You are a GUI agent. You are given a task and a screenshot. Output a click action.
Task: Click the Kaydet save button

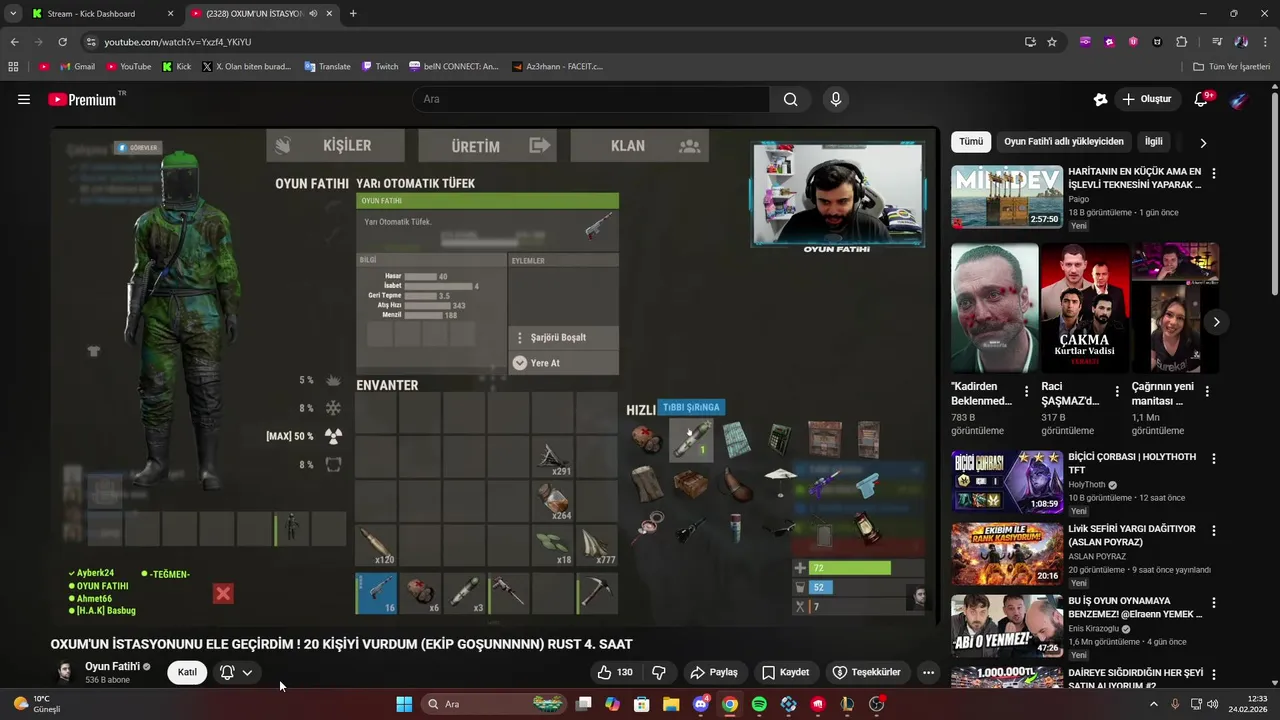786,672
